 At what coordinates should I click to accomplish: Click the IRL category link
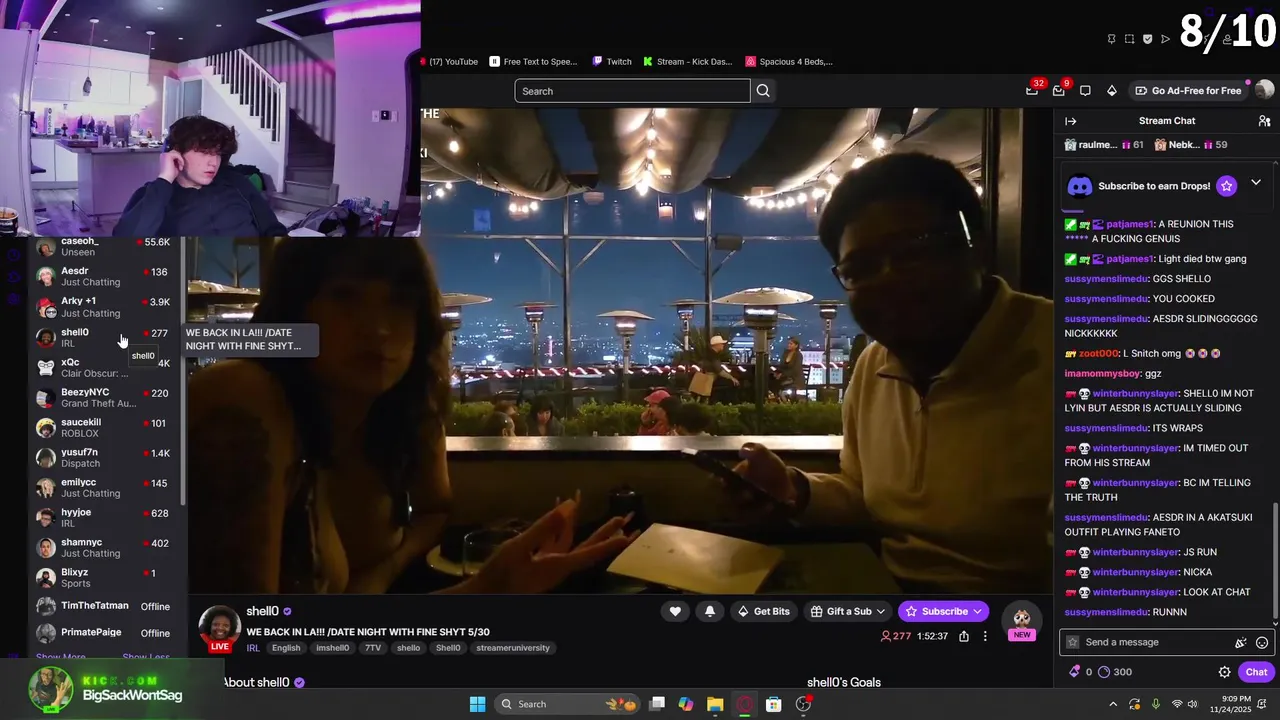click(x=253, y=648)
